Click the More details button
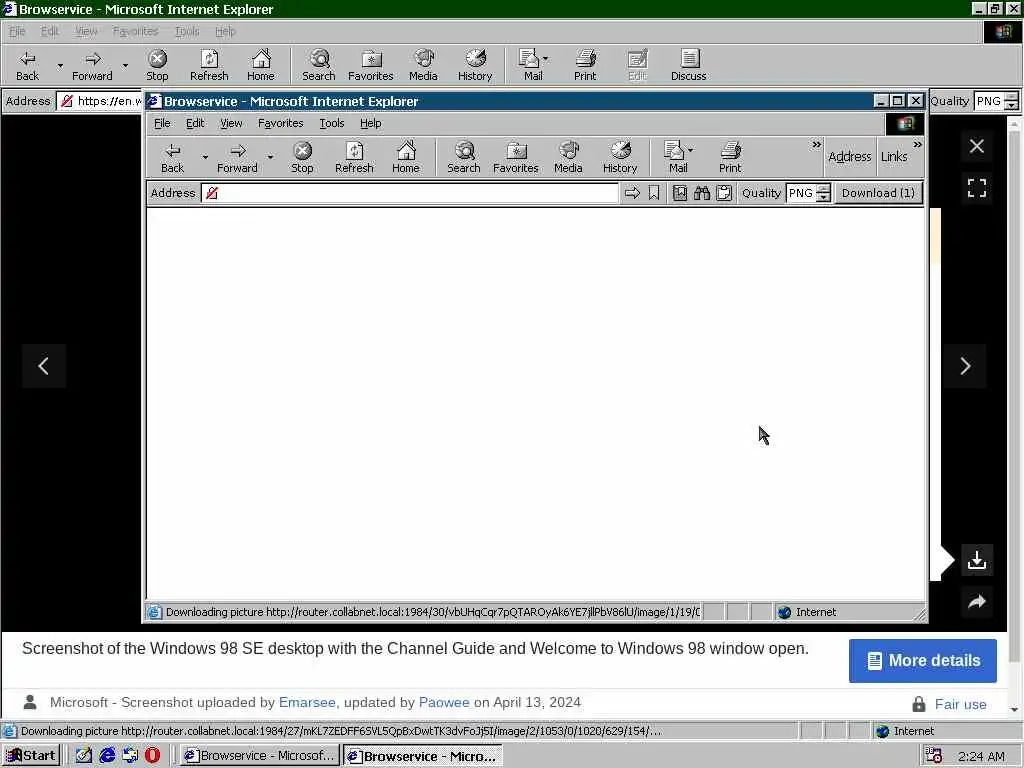Screen dimensions: 1024x768 (x=923, y=661)
